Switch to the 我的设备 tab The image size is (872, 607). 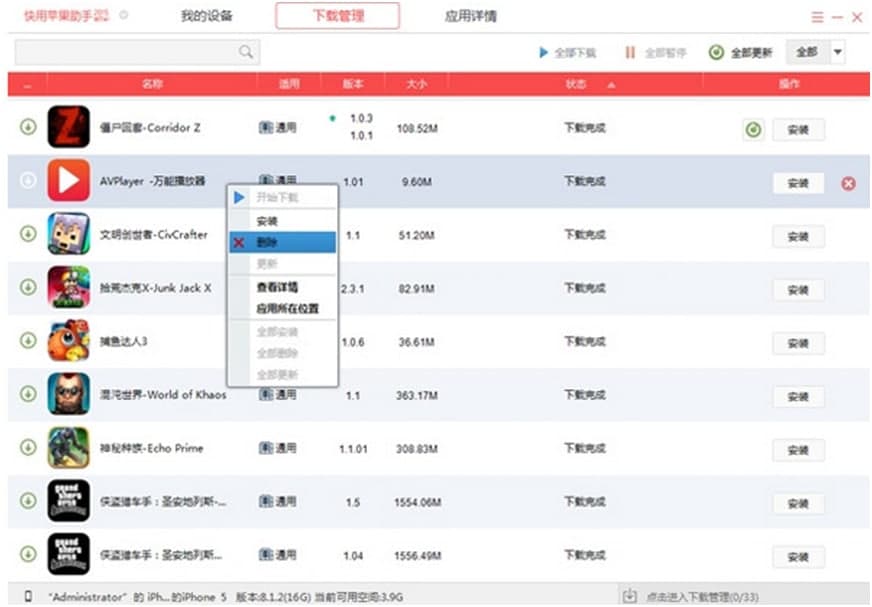(x=205, y=16)
